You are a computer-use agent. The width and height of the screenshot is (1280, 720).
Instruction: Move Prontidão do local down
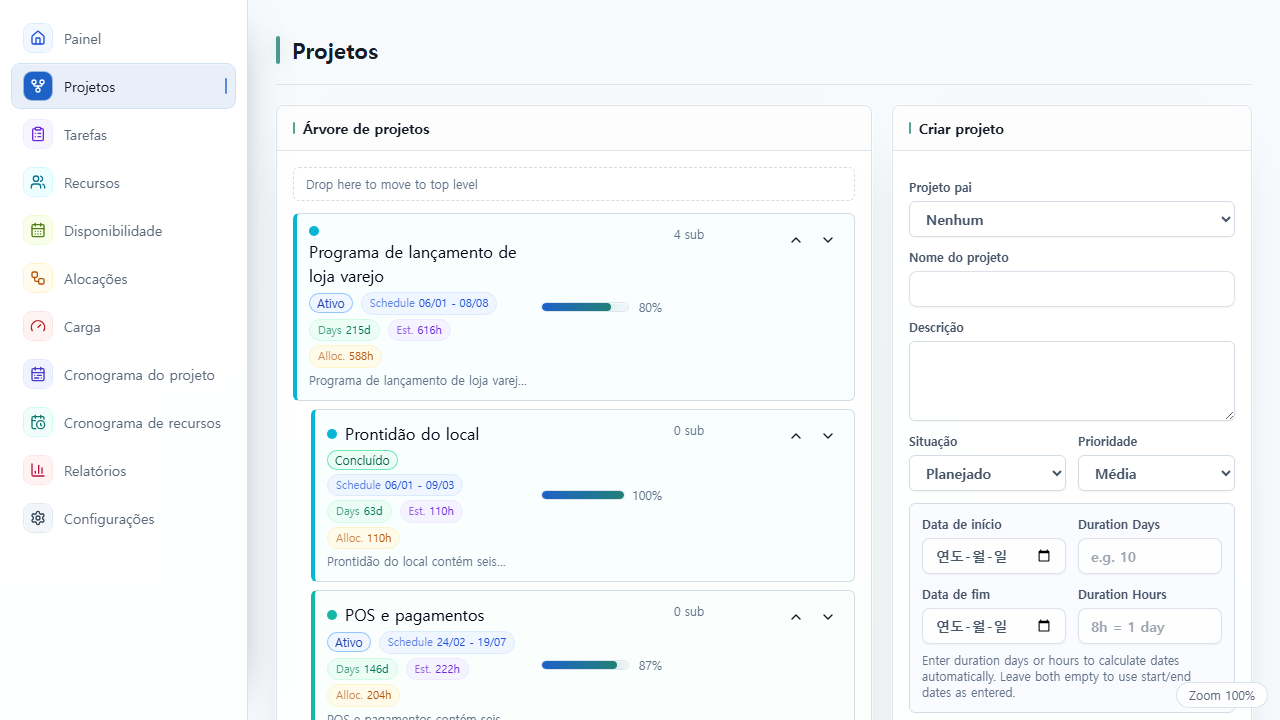pyautogui.click(x=828, y=436)
